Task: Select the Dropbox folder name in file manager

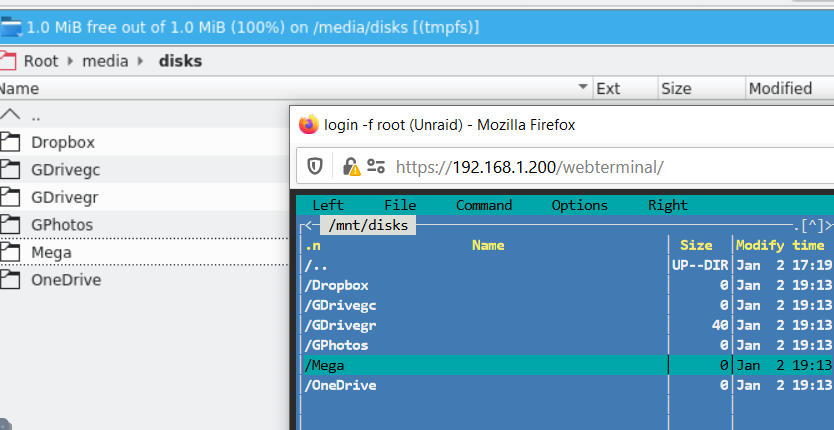Action: [63, 143]
